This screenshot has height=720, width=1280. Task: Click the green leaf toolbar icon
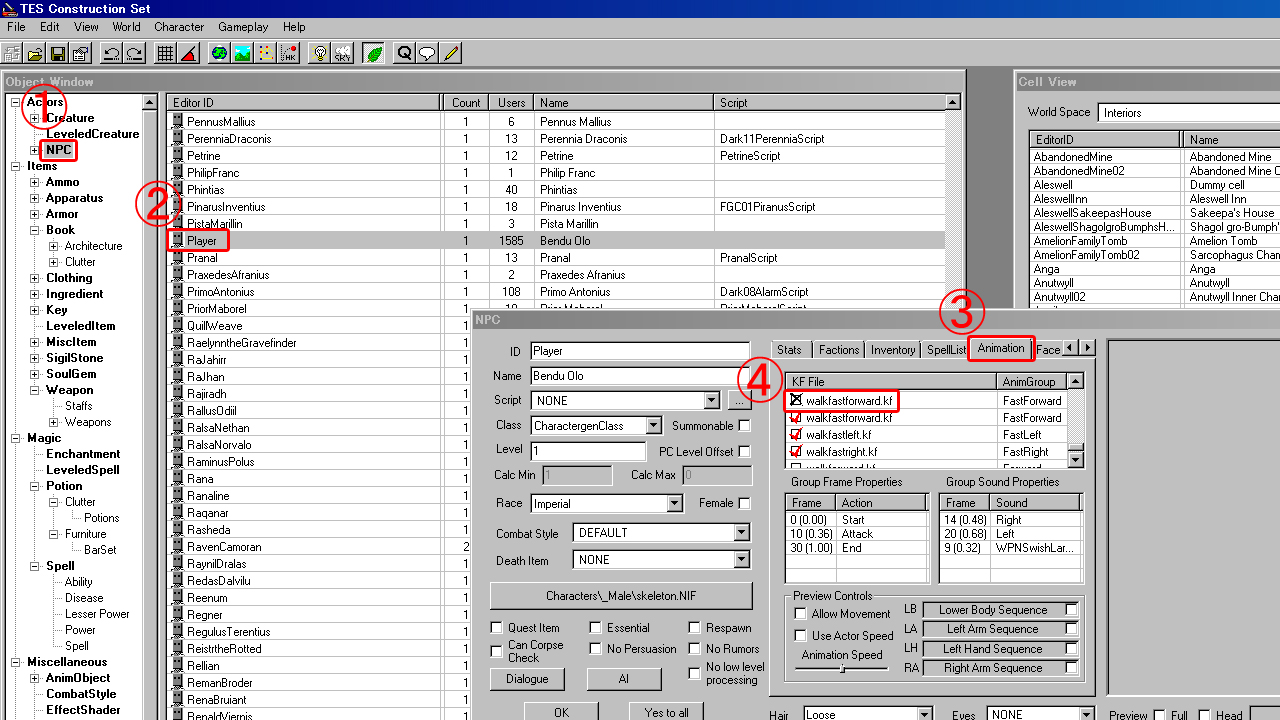(373, 53)
